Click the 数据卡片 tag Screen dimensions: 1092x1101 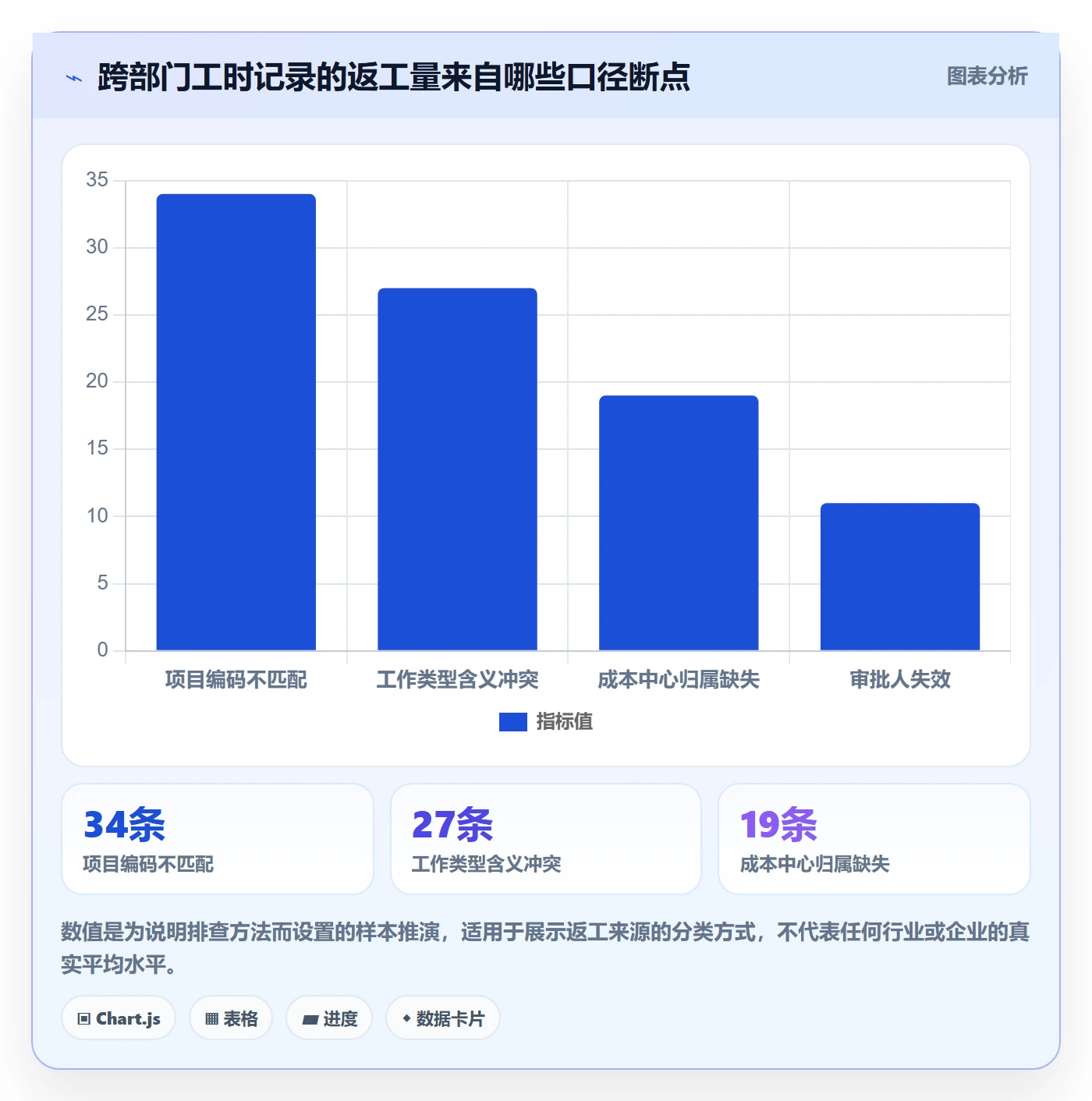443,1018
